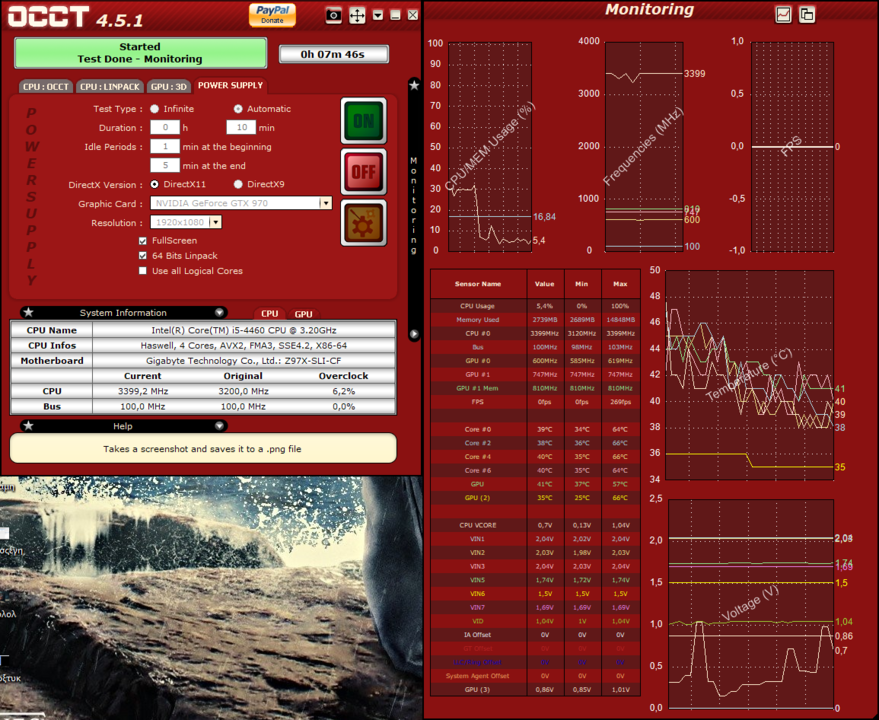Image resolution: width=879 pixels, height=720 pixels.
Task: Click the CPU Usage sensor row
Action: 535,306
